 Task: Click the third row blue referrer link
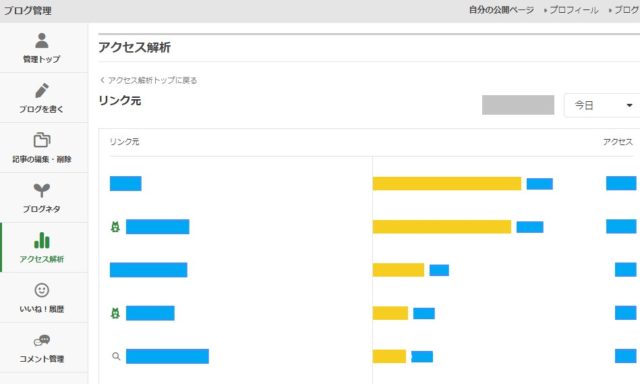(149, 270)
